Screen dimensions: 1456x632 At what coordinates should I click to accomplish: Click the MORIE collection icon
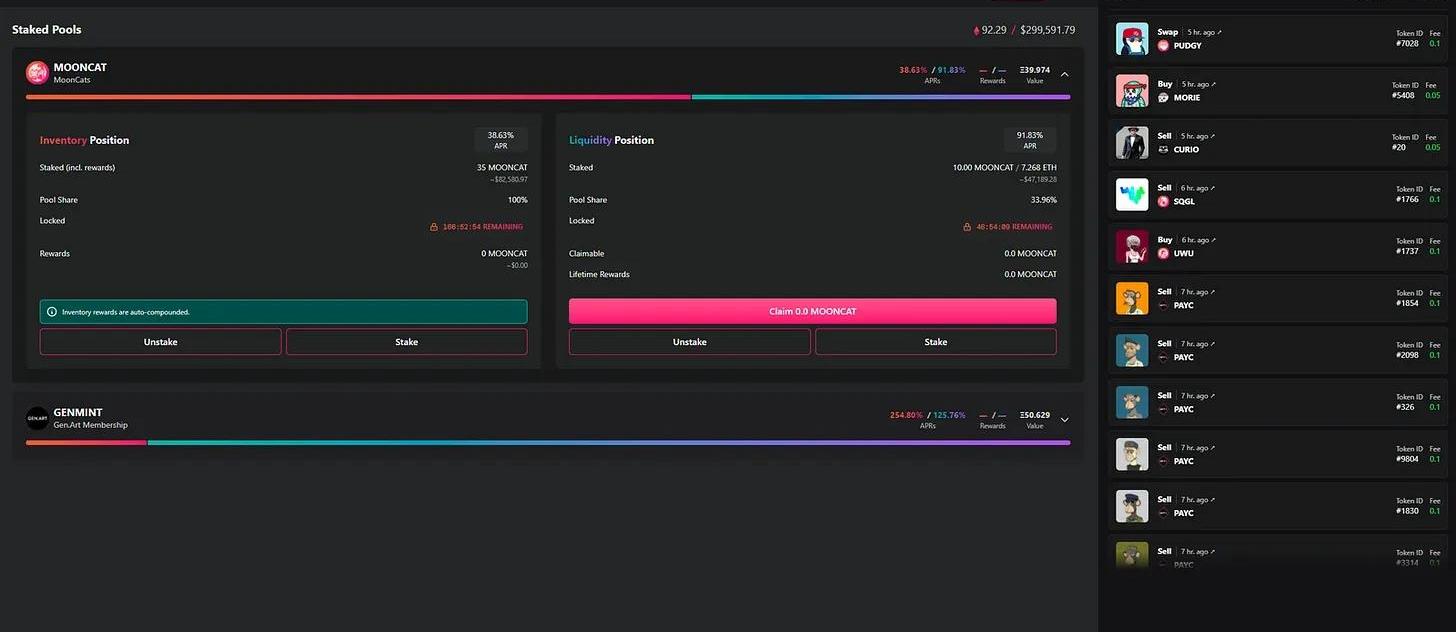(x=1163, y=98)
